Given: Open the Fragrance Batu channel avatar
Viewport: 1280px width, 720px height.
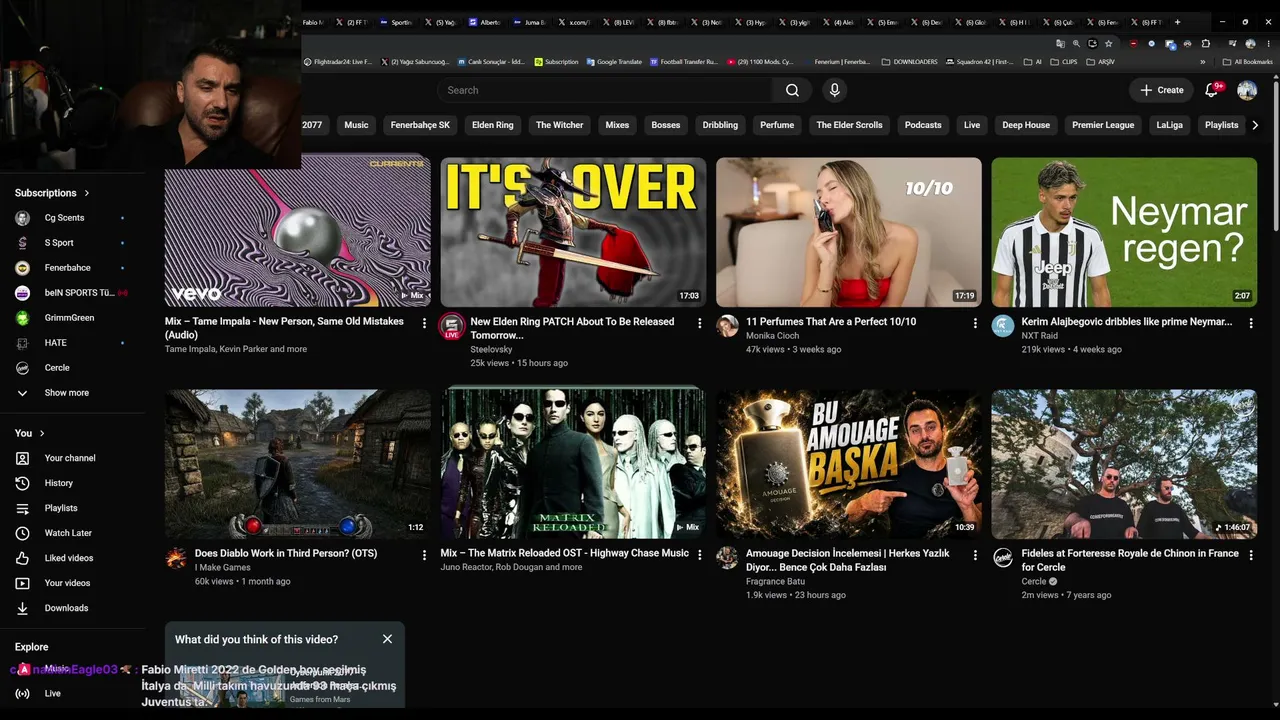Looking at the screenshot, I should [x=727, y=558].
